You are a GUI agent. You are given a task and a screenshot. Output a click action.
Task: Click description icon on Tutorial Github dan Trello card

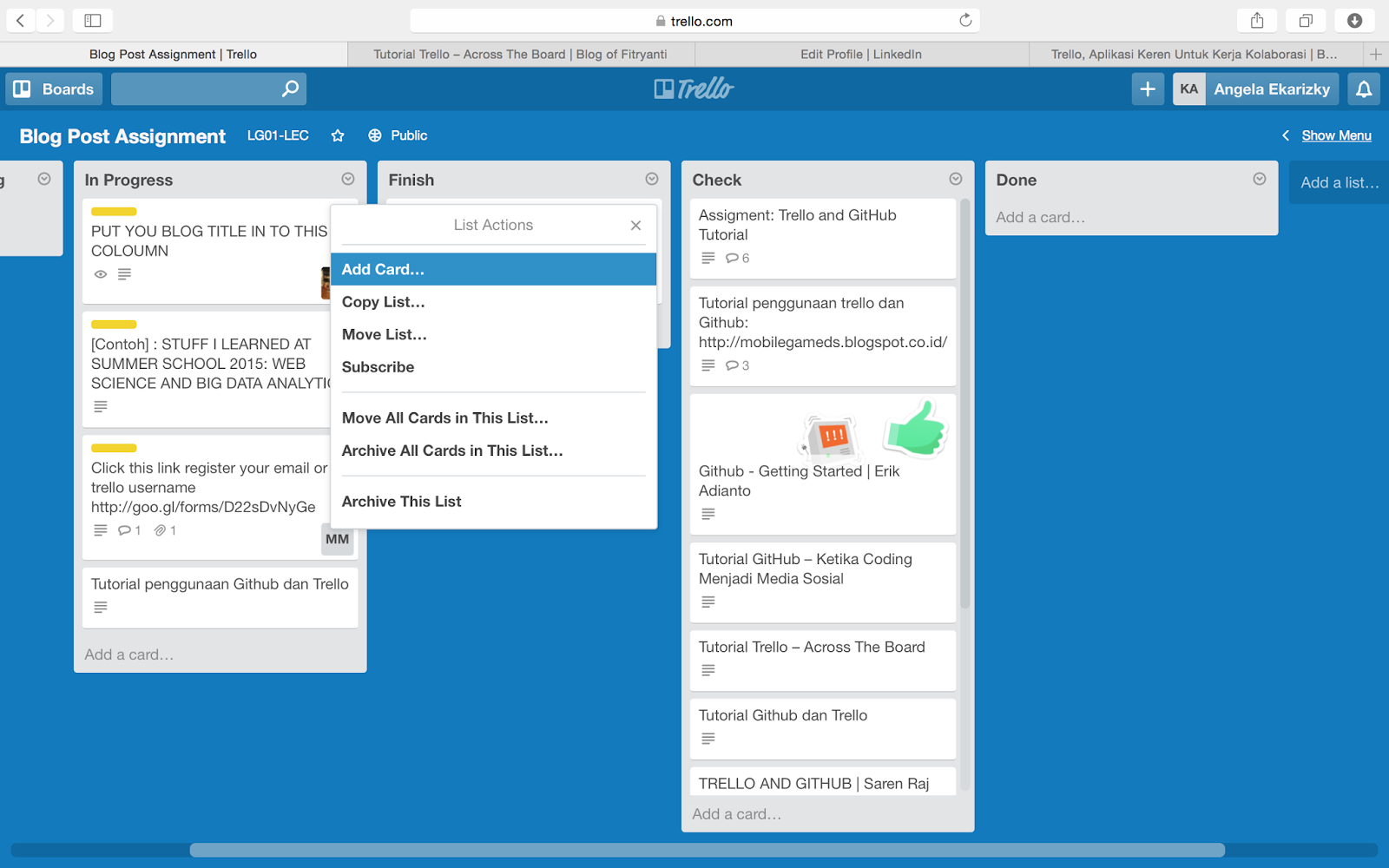pyautogui.click(x=708, y=739)
